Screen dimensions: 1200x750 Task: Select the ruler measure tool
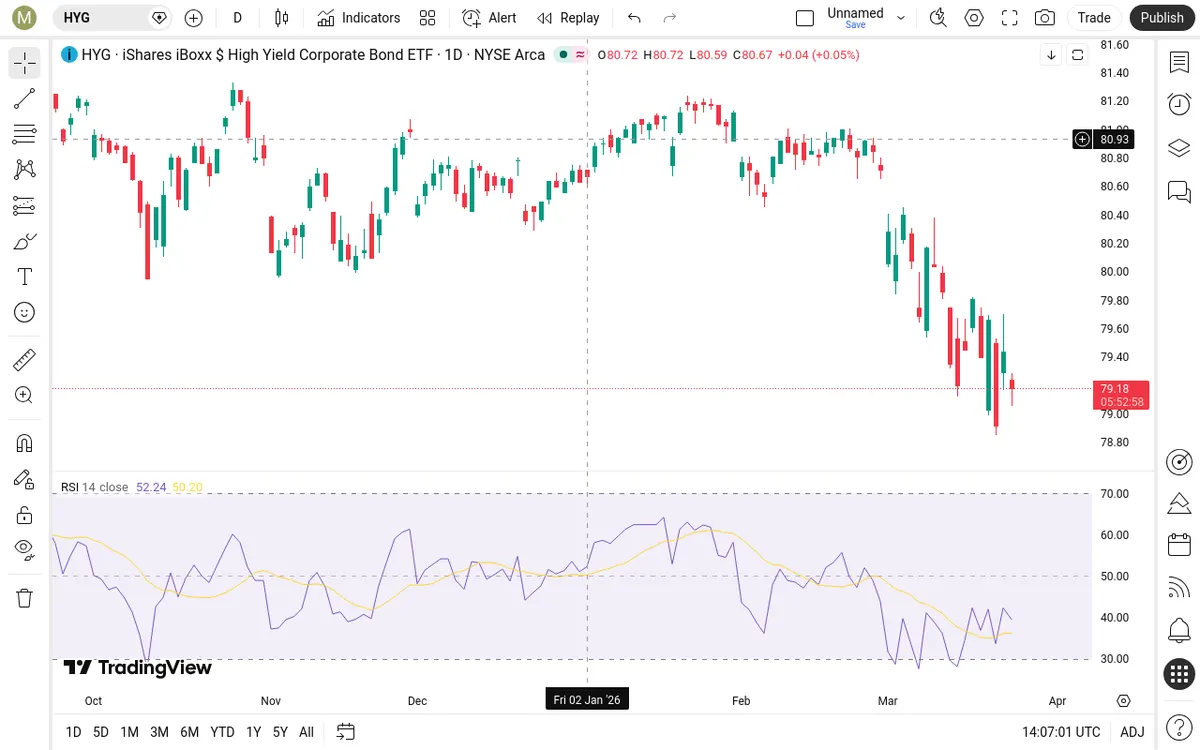tap(25, 359)
